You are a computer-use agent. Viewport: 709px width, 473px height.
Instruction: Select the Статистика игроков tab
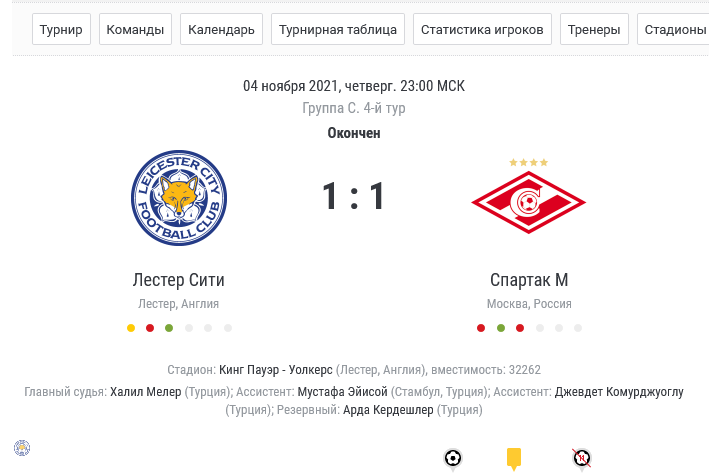pyautogui.click(x=482, y=30)
